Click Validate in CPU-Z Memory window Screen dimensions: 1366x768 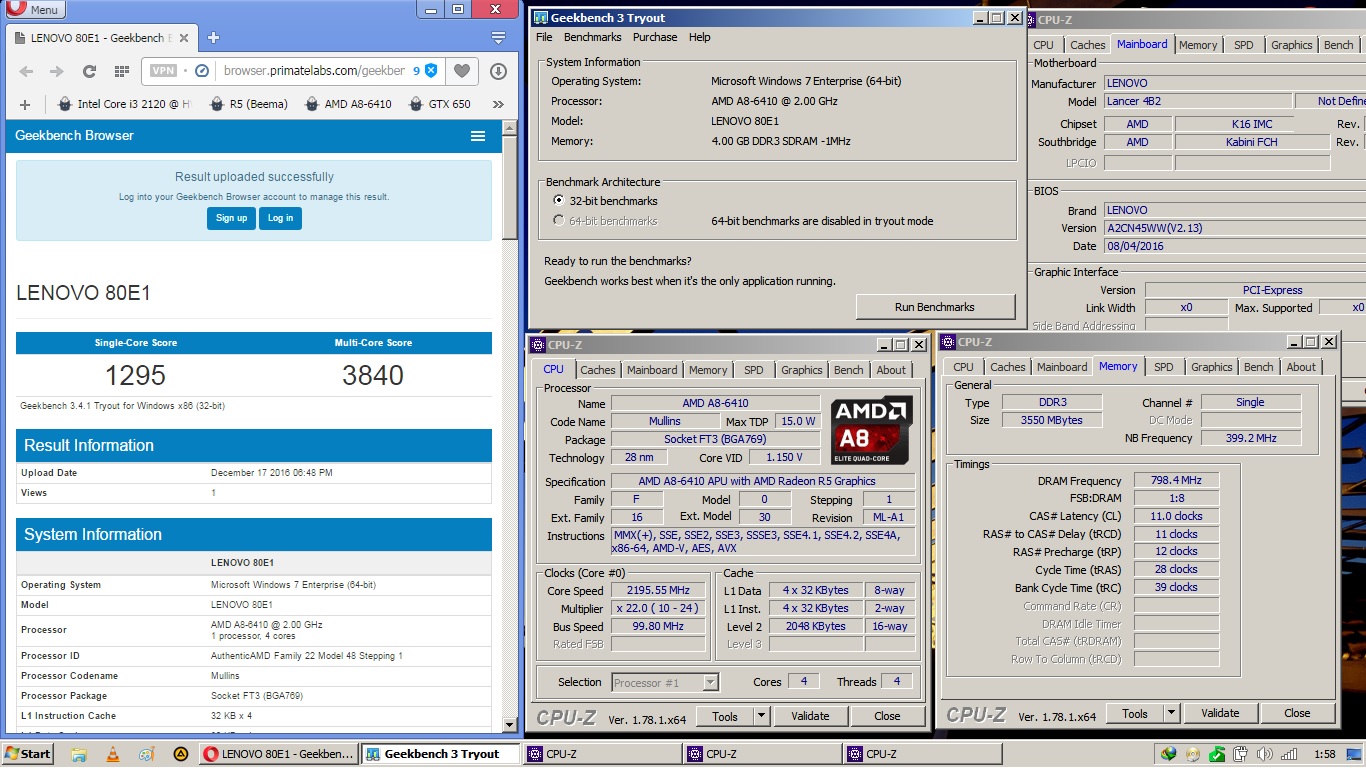point(1220,713)
